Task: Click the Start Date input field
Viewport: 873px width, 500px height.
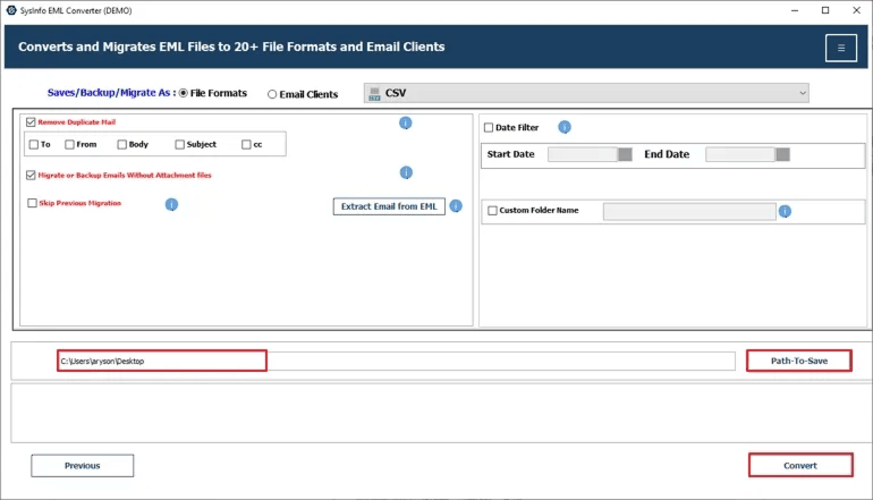Action: [x=582, y=154]
